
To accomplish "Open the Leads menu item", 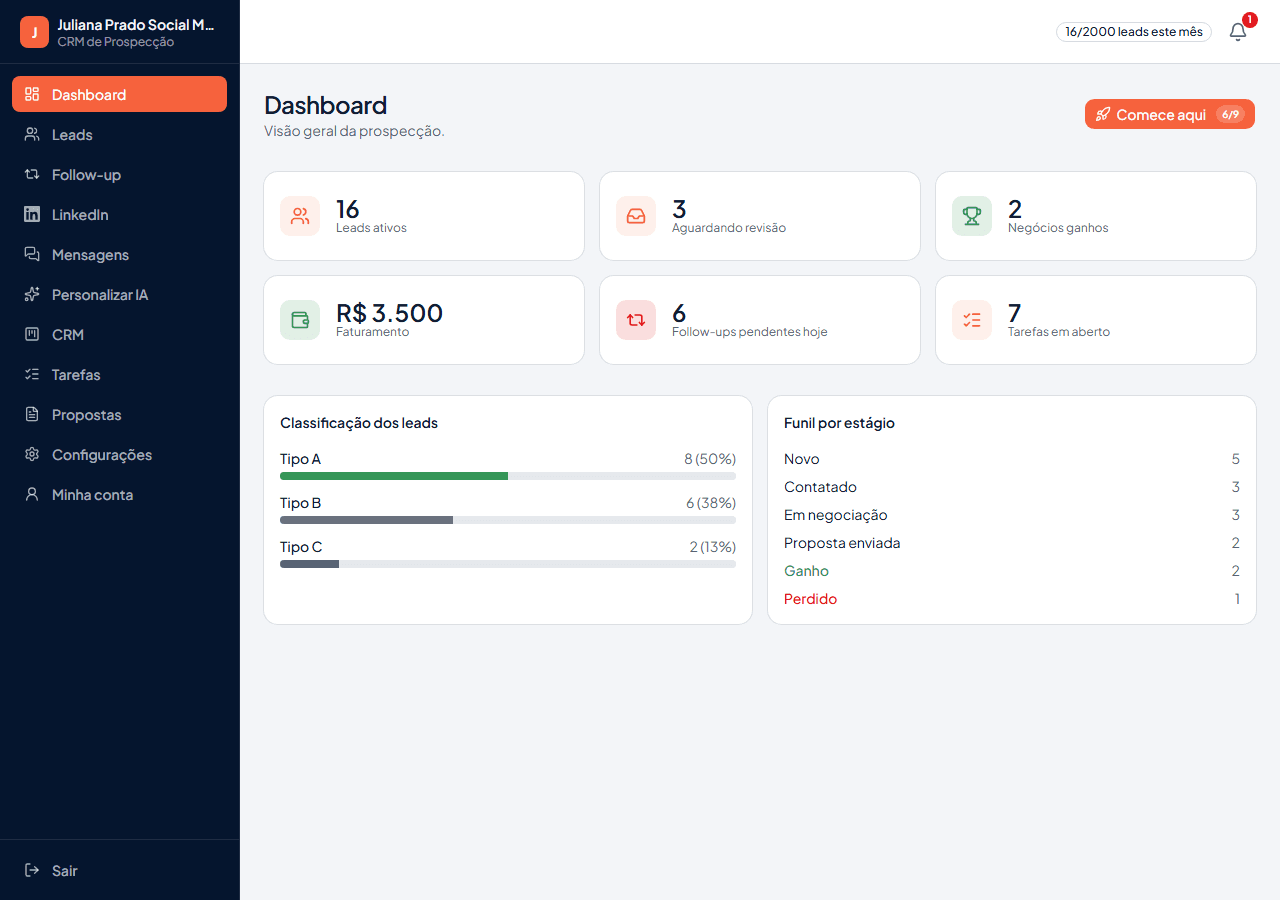I will pyautogui.click(x=119, y=134).
